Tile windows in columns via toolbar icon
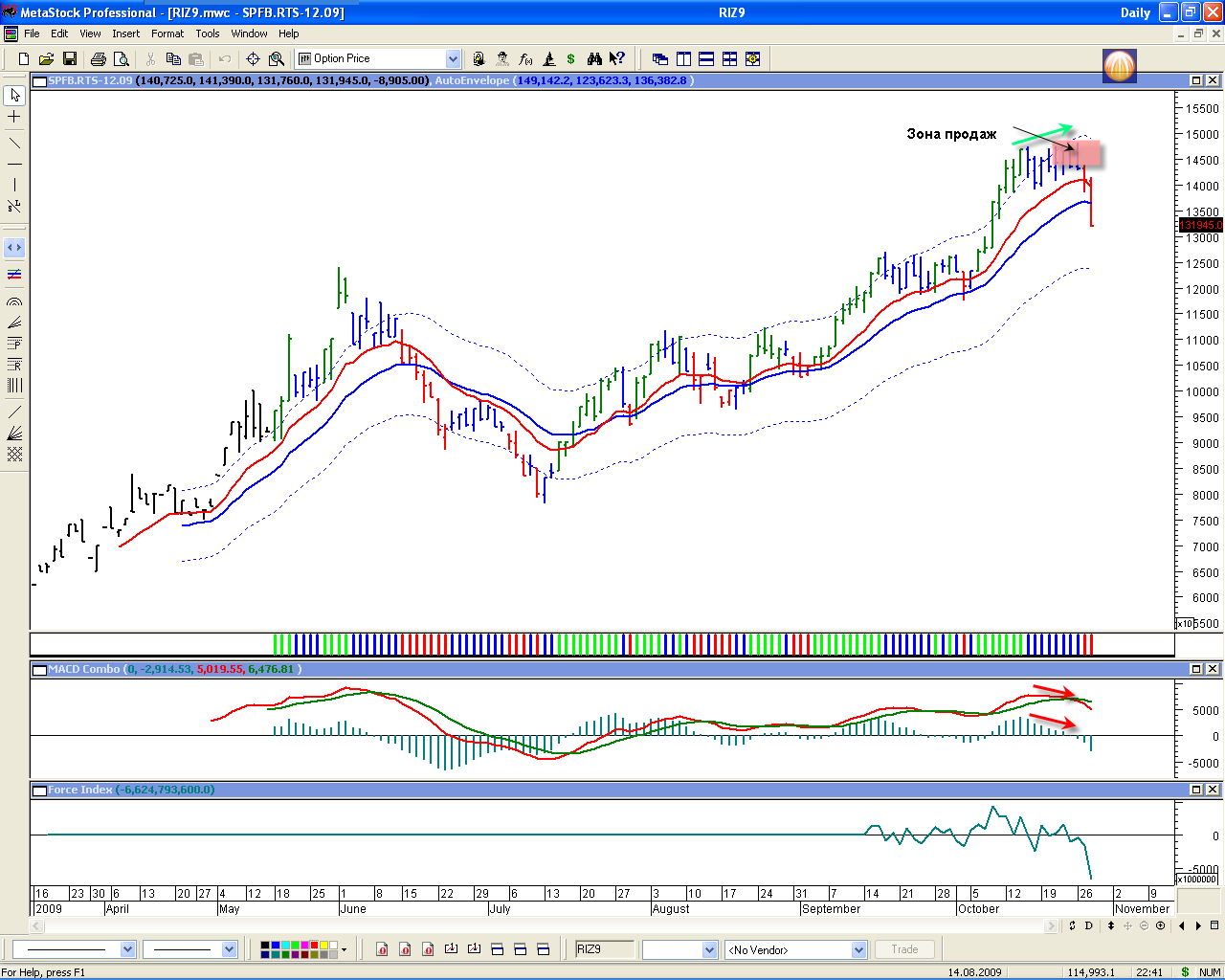 tap(683, 58)
